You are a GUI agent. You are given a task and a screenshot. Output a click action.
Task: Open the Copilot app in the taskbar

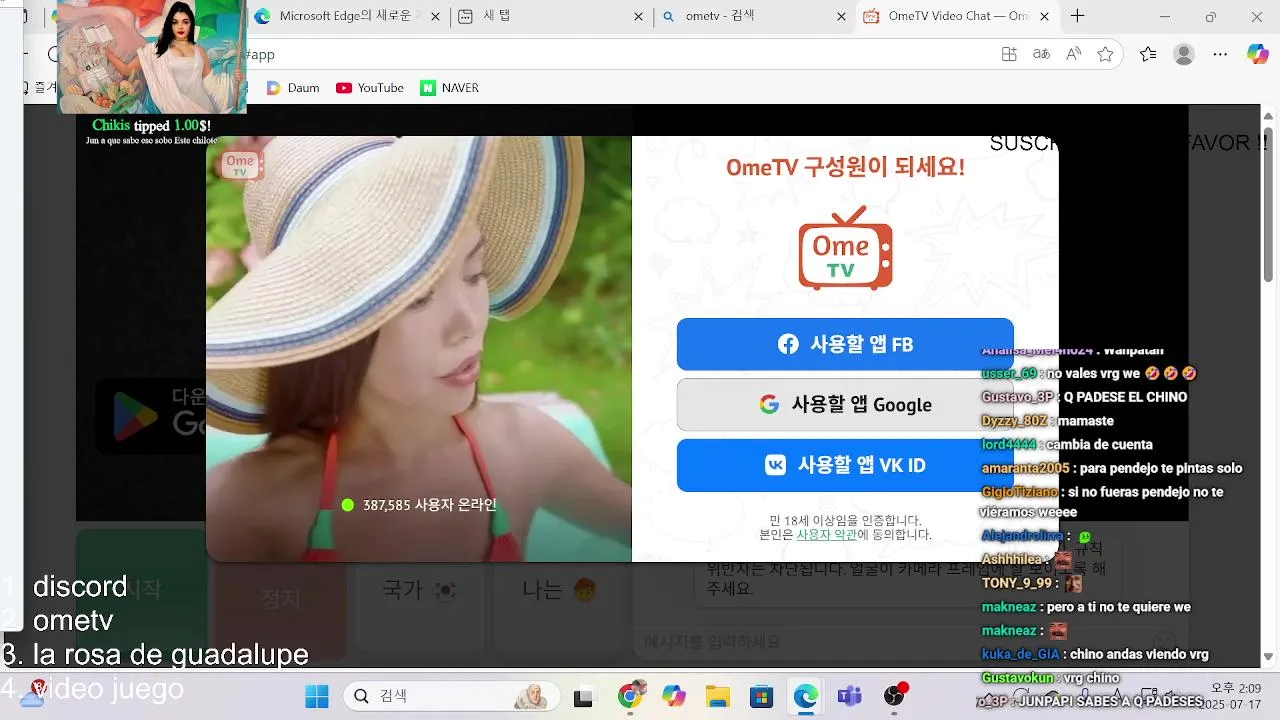[x=674, y=696]
